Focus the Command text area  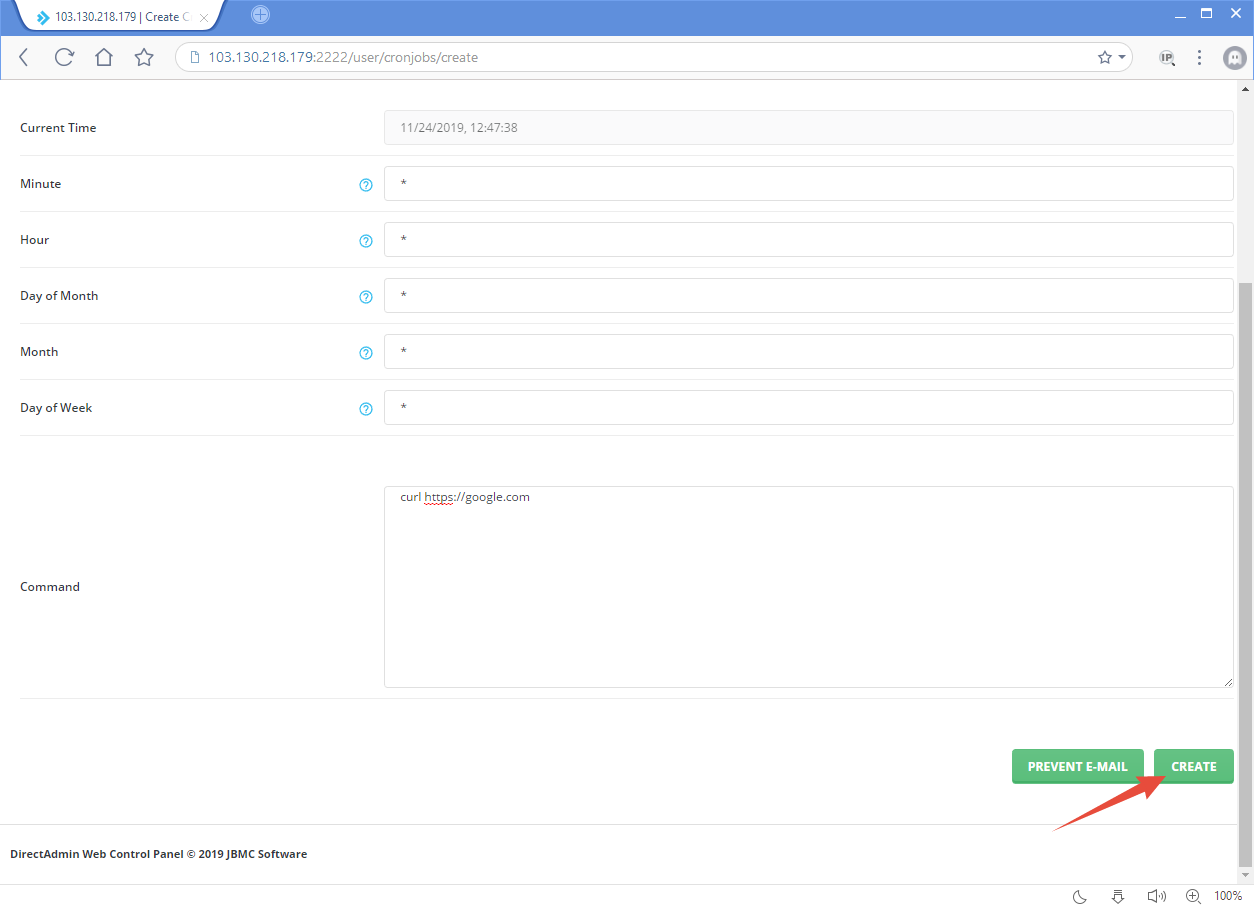pyautogui.click(x=808, y=587)
